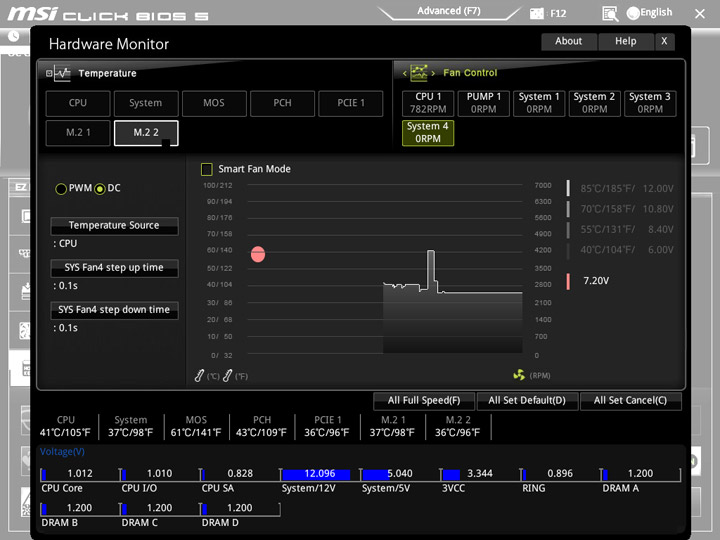Click the DRAM D 1.200 voltage bar

241,509
